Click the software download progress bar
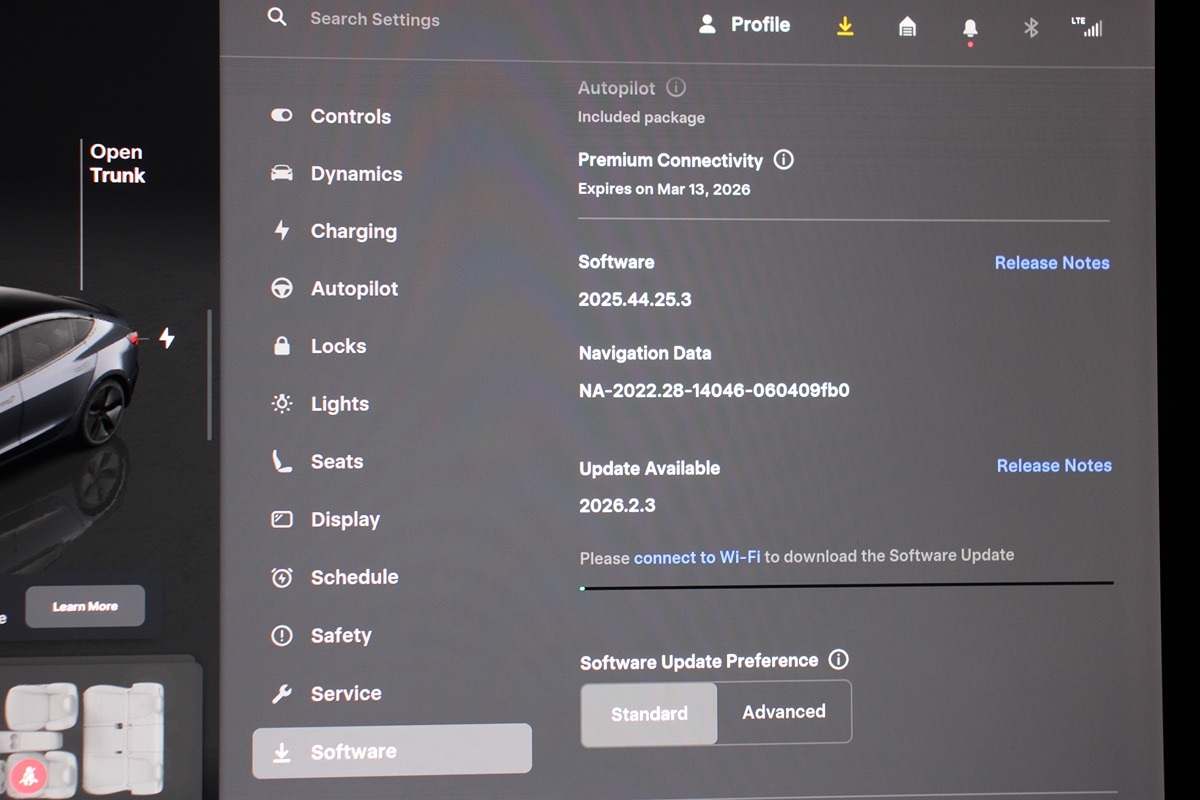Image resolution: width=1200 pixels, height=800 pixels. pos(846,586)
